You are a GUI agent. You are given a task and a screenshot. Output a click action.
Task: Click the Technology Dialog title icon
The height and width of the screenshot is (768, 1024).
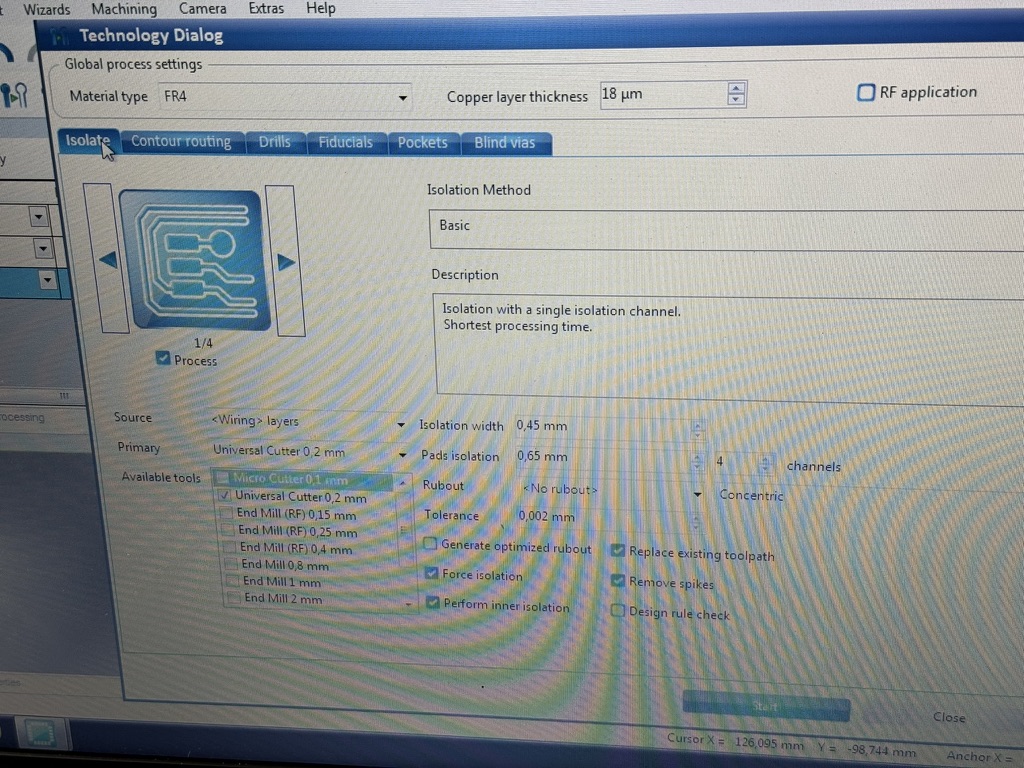[60, 37]
